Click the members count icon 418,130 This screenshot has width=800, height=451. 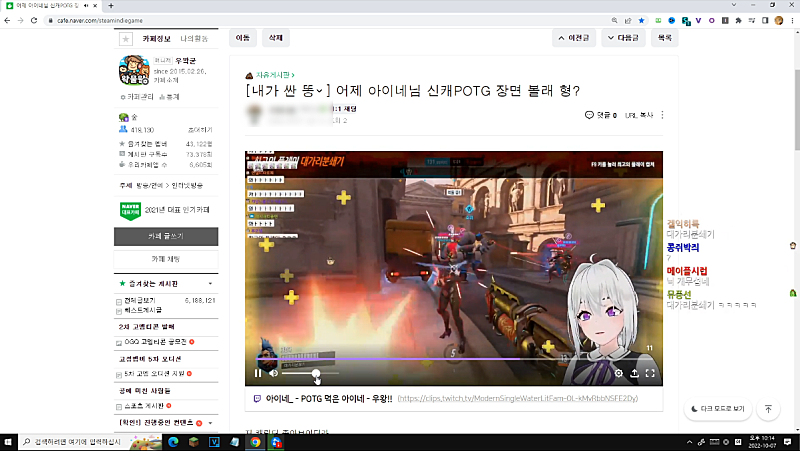tap(123, 130)
